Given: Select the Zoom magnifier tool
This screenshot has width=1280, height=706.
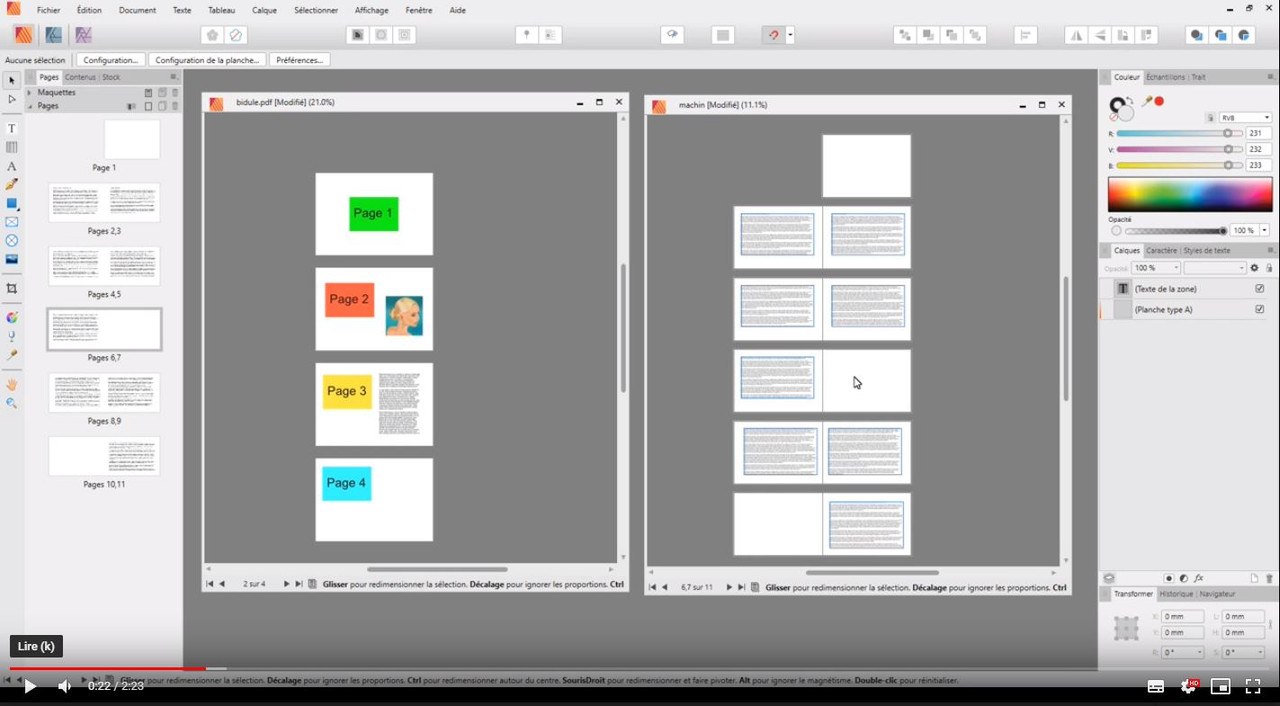Looking at the screenshot, I should (12, 402).
